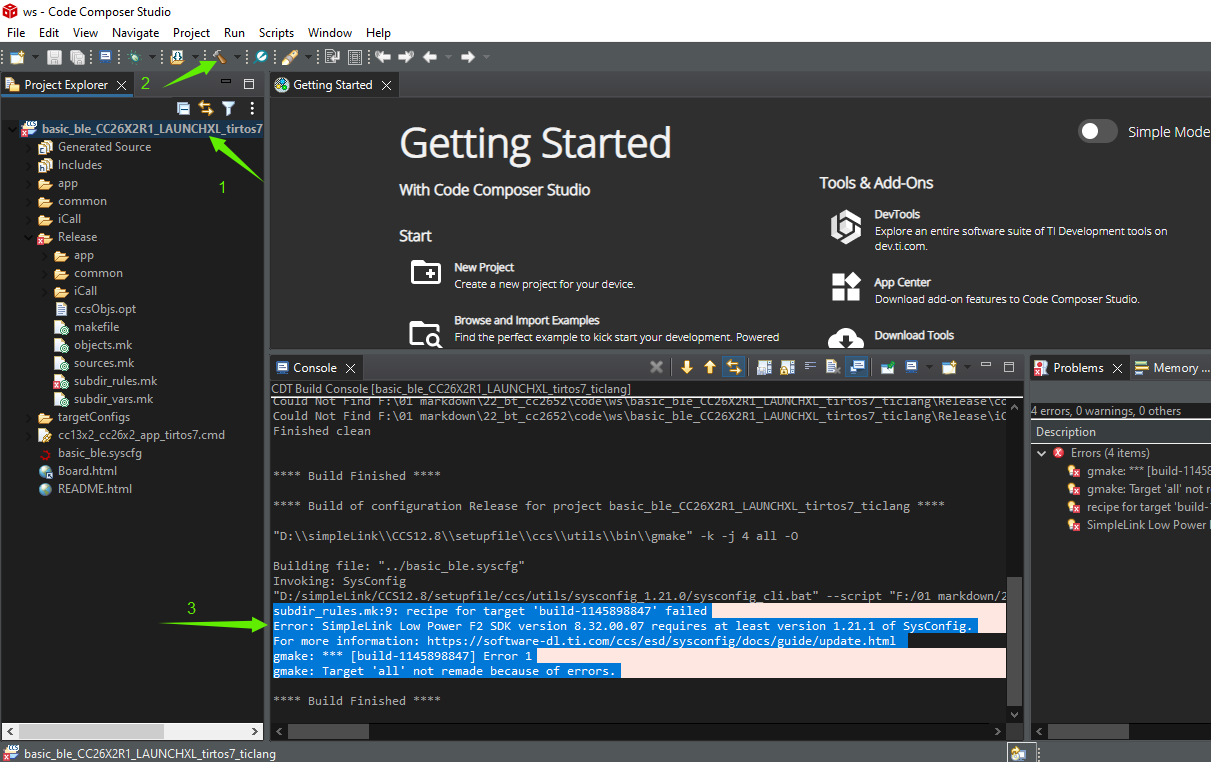Start Debug using the bug icon
Viewport: 1211px width, 762px height.
(134, 57)
